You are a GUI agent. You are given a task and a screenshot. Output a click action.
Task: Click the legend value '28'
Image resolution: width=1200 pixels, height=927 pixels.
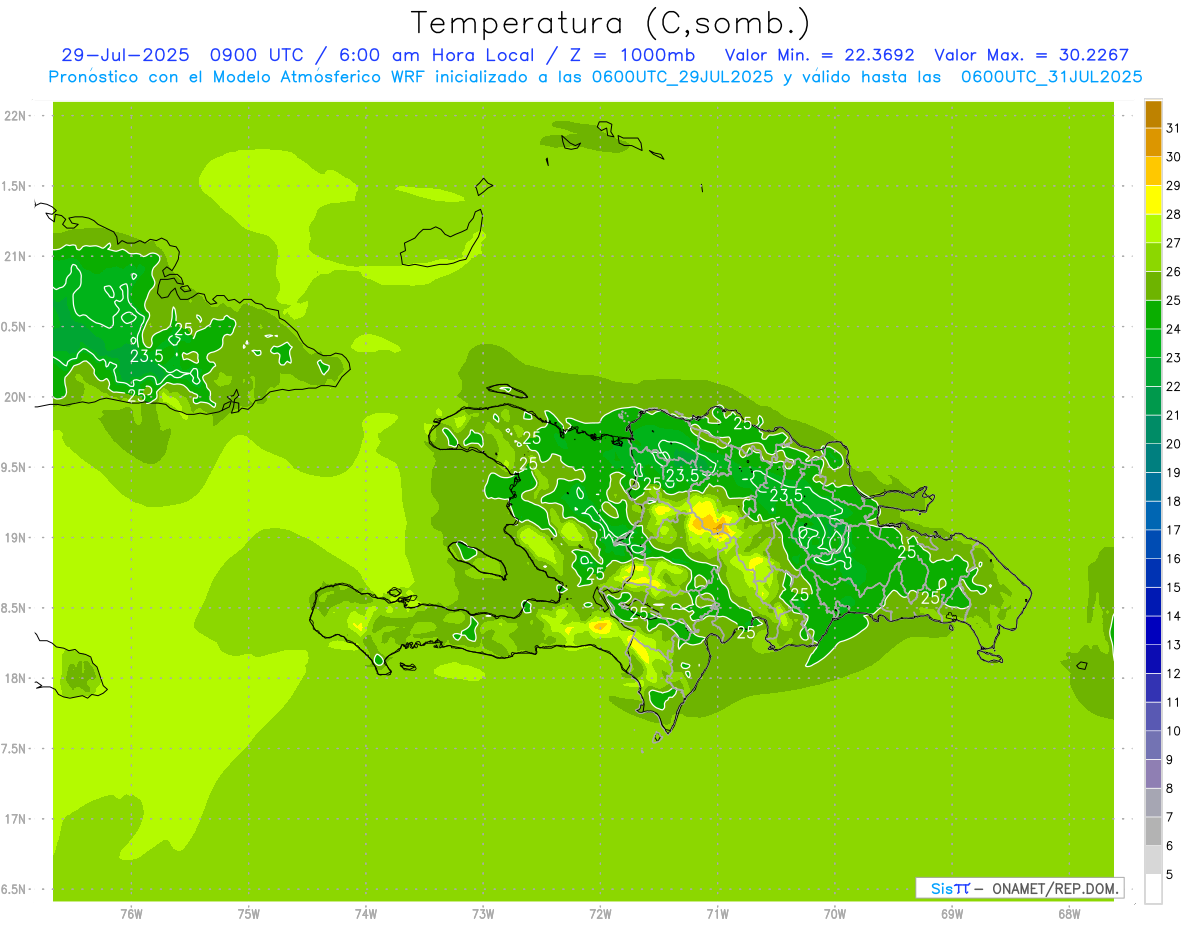[x=1173, y=214]
